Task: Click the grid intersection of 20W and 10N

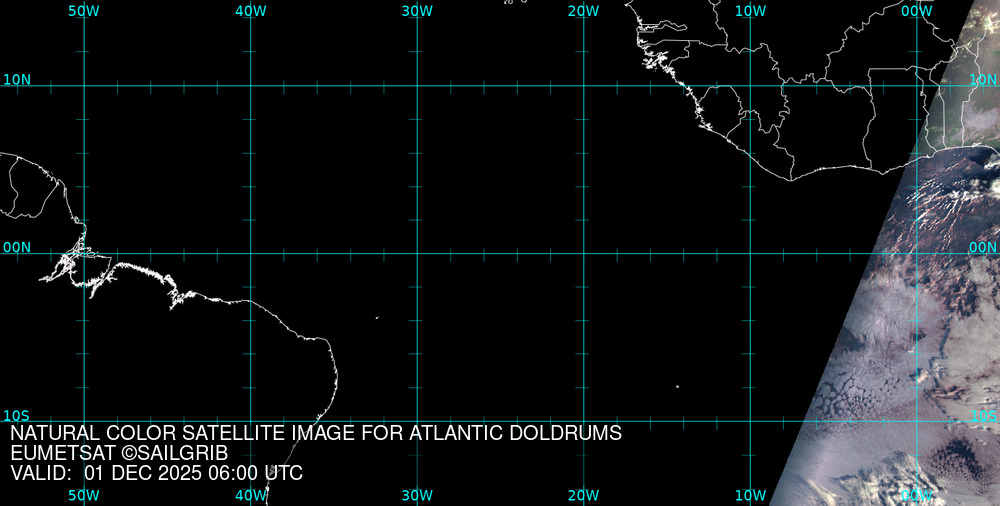Action: (583, 86)
